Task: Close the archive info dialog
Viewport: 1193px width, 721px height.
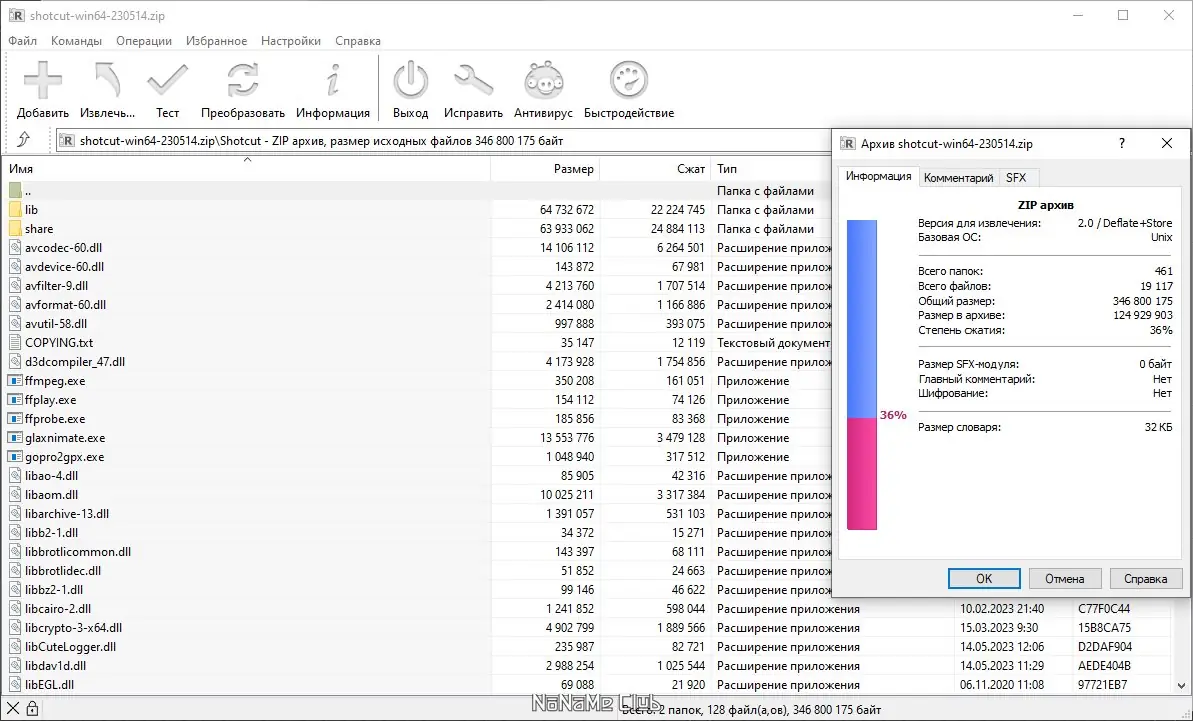Action: (1167, 143)
